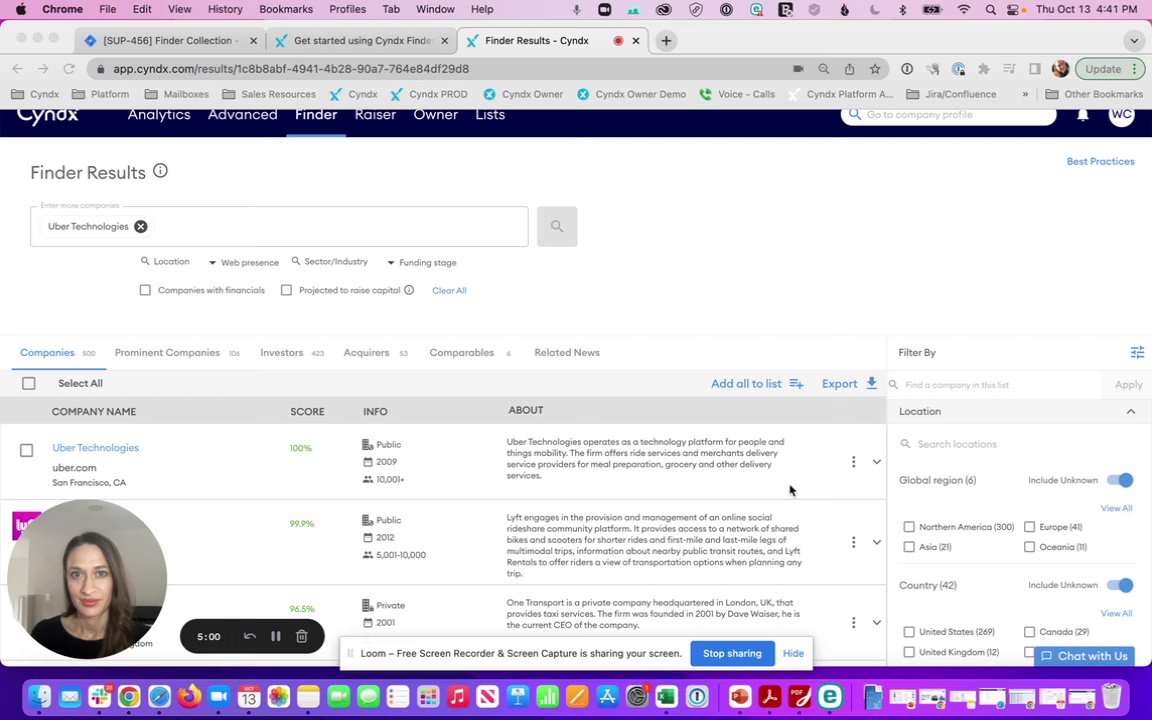
Task: Expand the Uber Technologies row details
Action: tap(876, 462)
